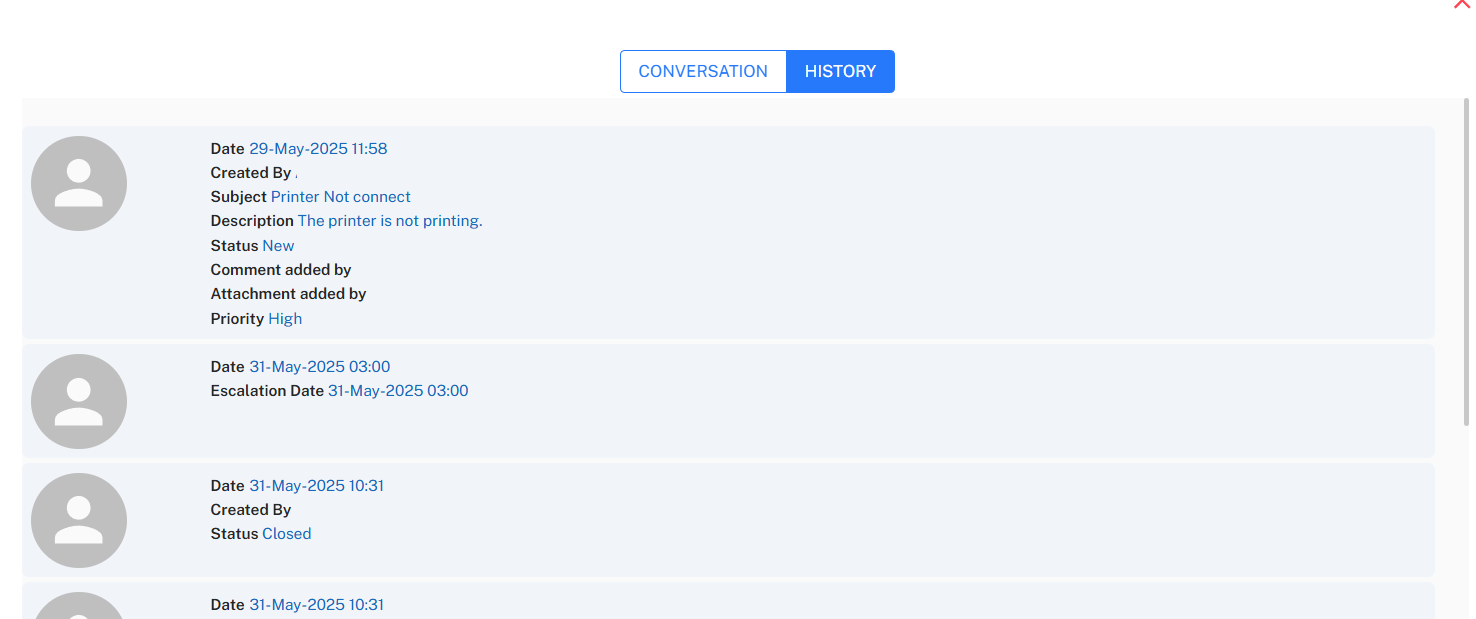Click the status value Closed
The height and width of the screenshot is (619, 1476).
(287, 534)
